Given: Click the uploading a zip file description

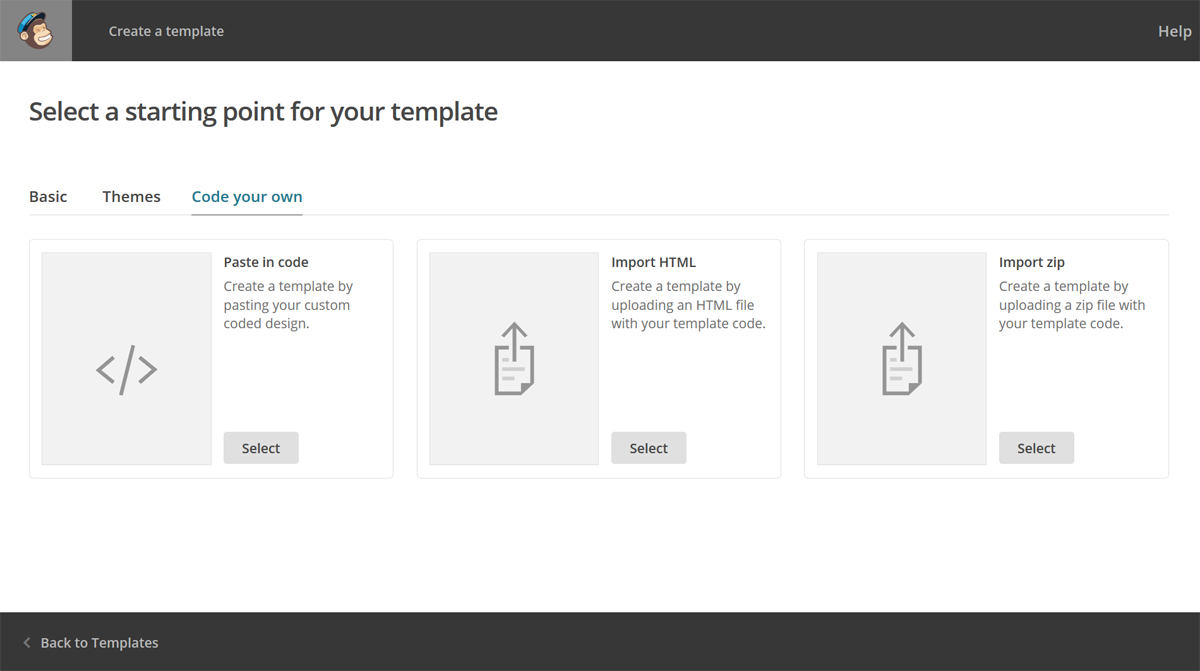Looking at the screenshot, I should [1072, 305].
